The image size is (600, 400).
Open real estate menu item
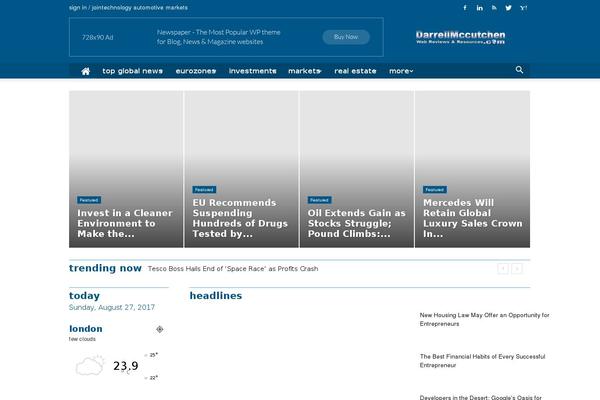click(x=355, y=71)
